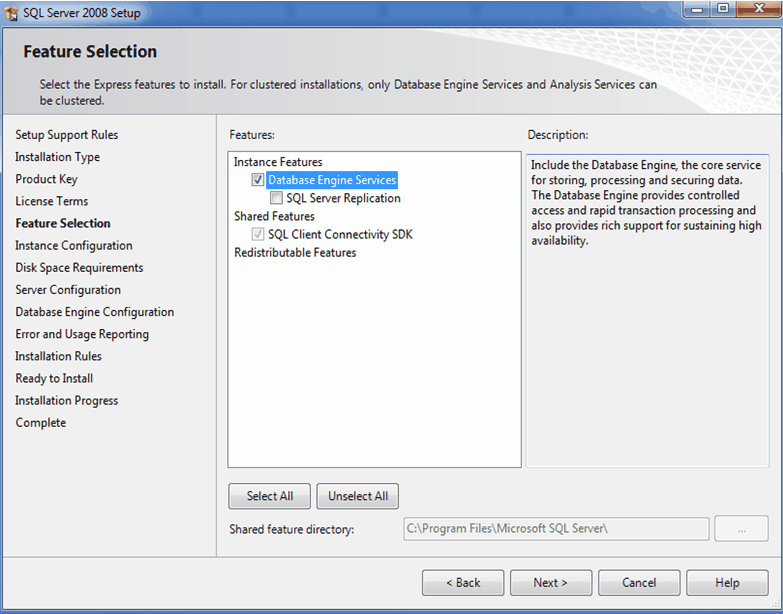This screenshot has width=783, height=614.
Task: Click Product Key step
Action: point(46,179)
